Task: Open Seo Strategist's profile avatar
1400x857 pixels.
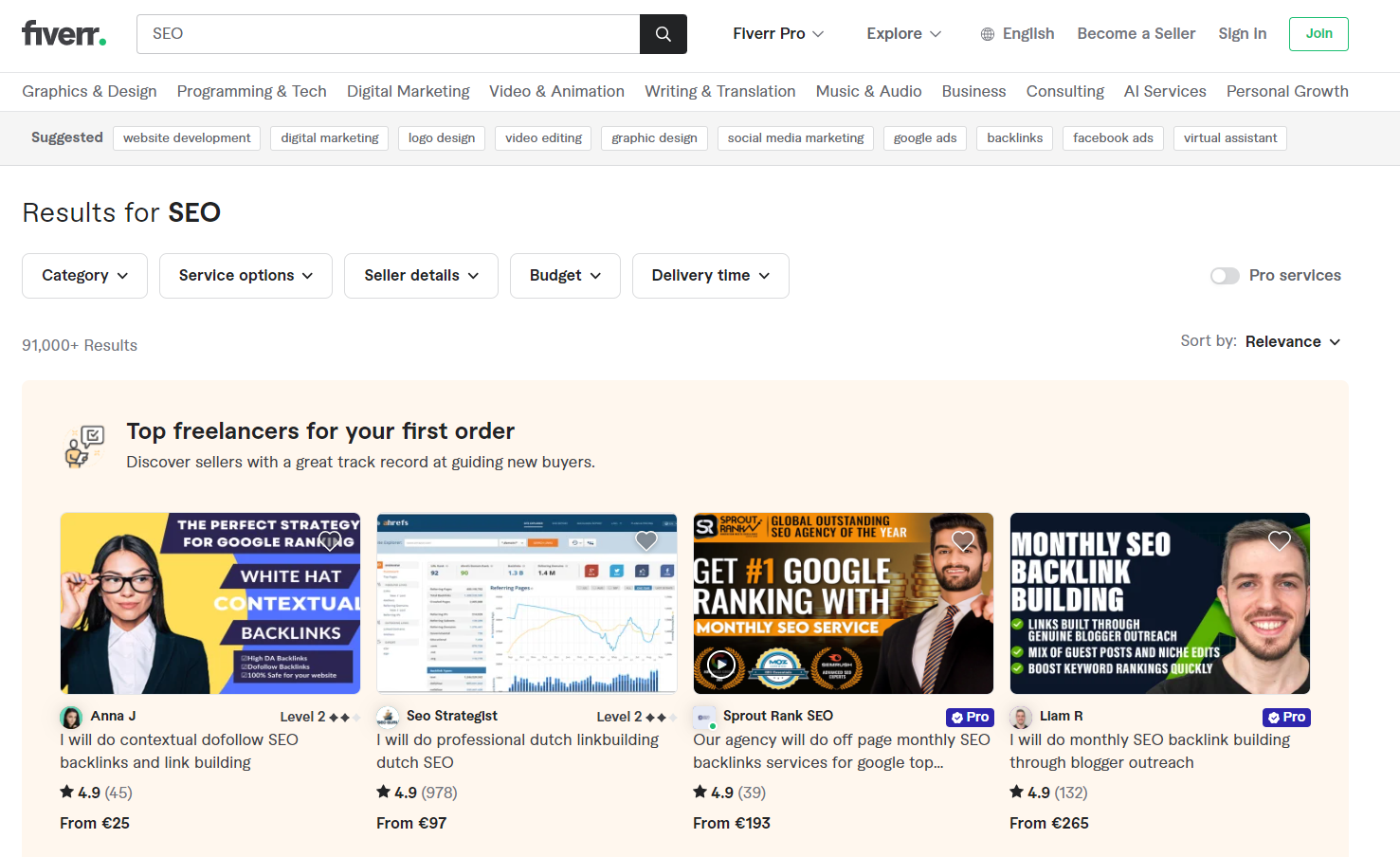Action: [x=388, y=717]
